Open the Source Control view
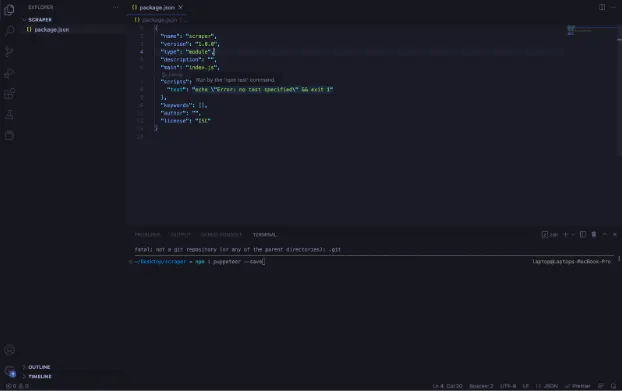The width and height of the screenshot is (622, 391). tap(9, 52)
